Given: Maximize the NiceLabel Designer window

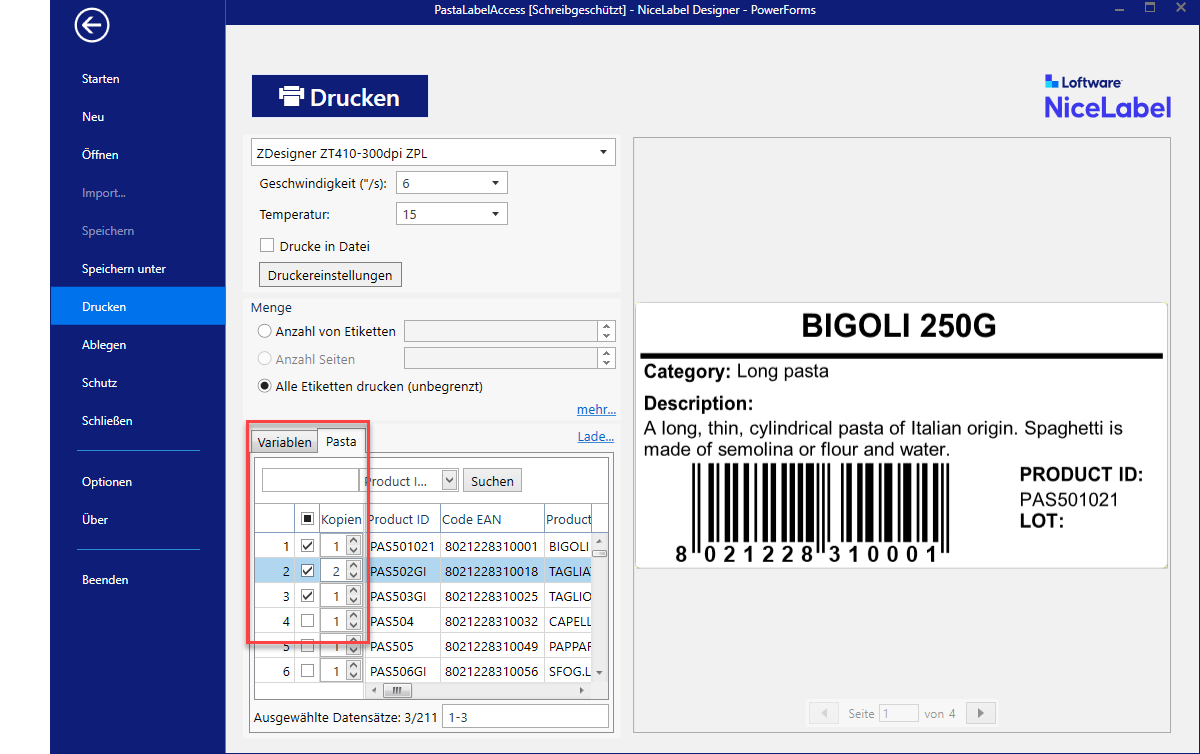Looking at the screenshot, I should (x=1150, y=8).
